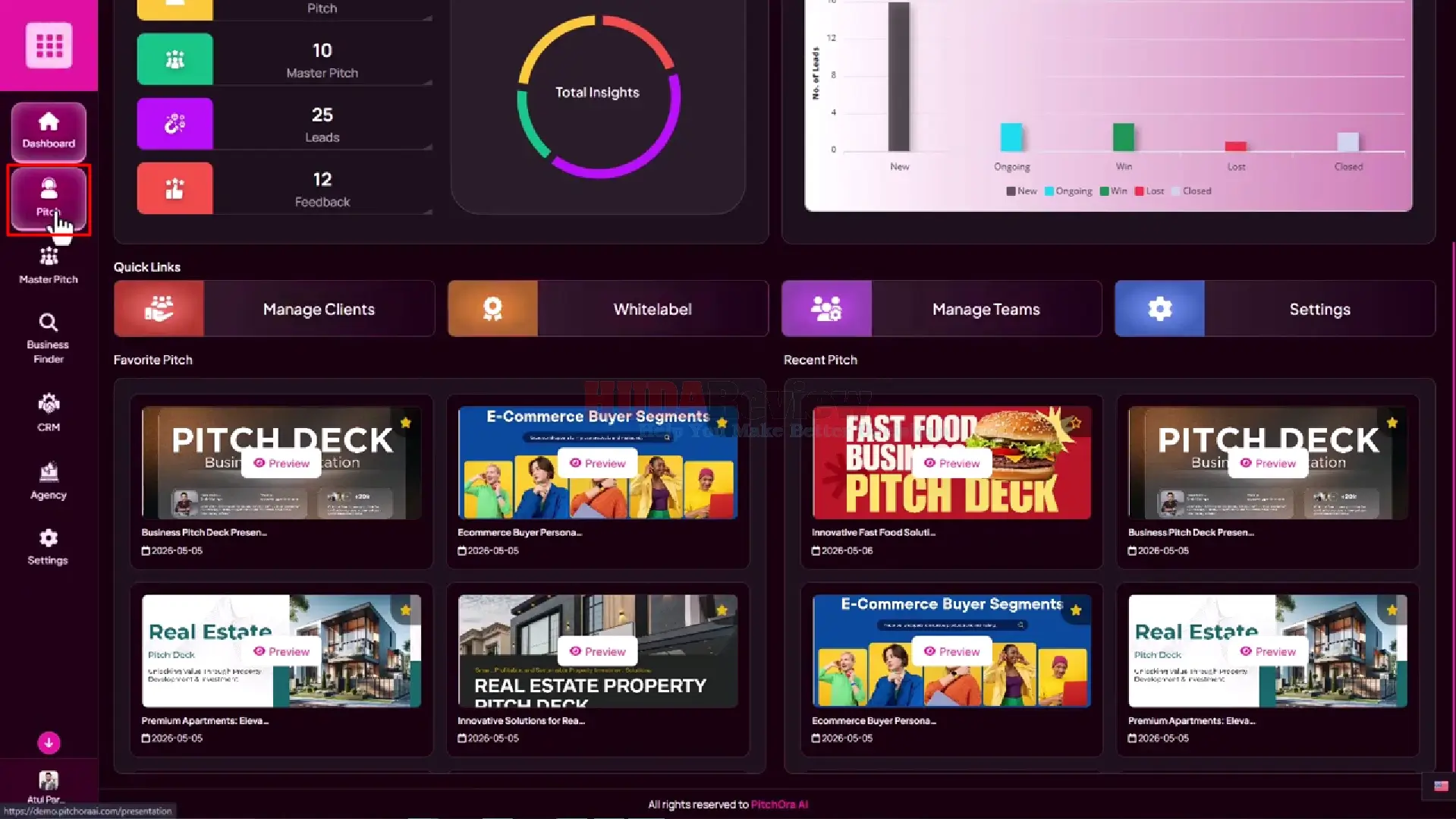Toggle Win series in chart legend
The width and height of the screenshot is (1456, 819).
(x=1114, y=191)
